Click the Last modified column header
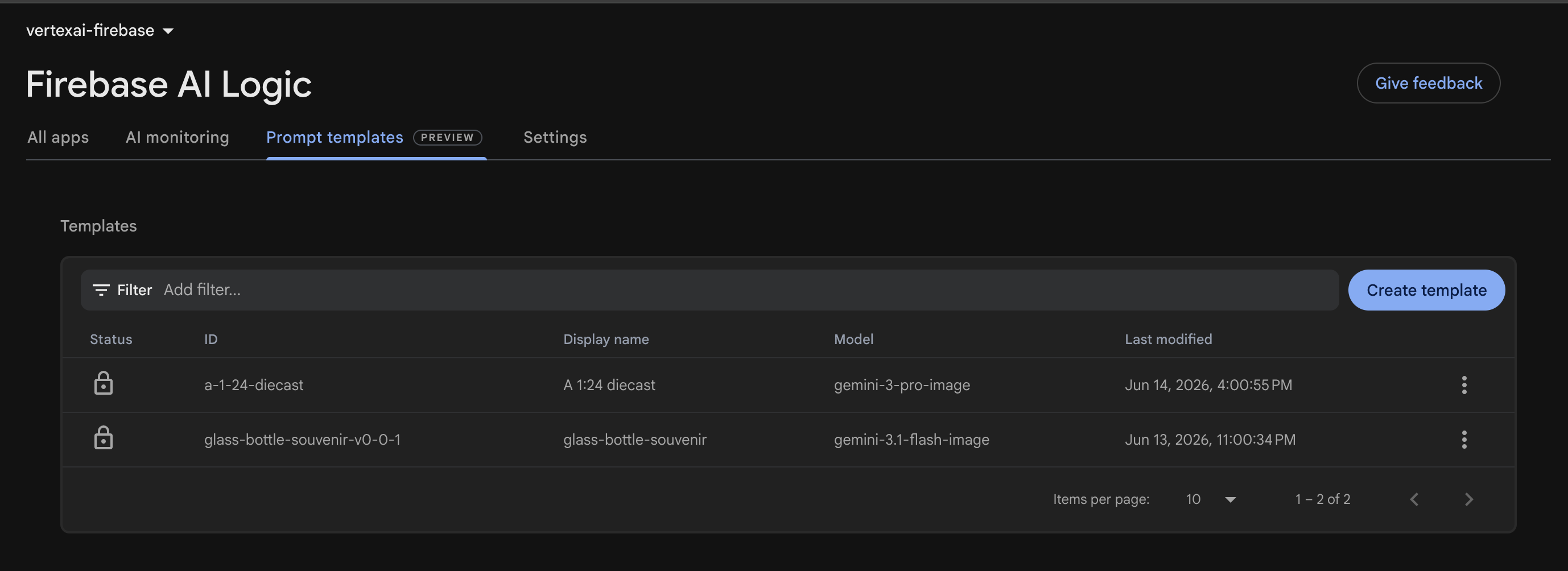Image resolution: width=1568 pixels, height=571 pixels. pos(1168,339)
